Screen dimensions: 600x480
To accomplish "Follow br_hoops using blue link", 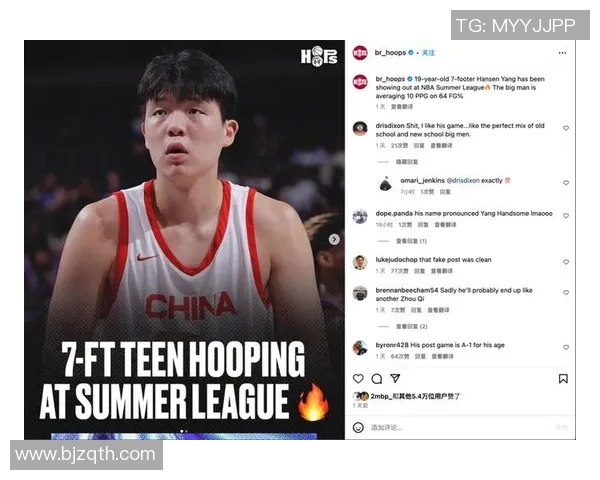I will click(x=428, y=53).
